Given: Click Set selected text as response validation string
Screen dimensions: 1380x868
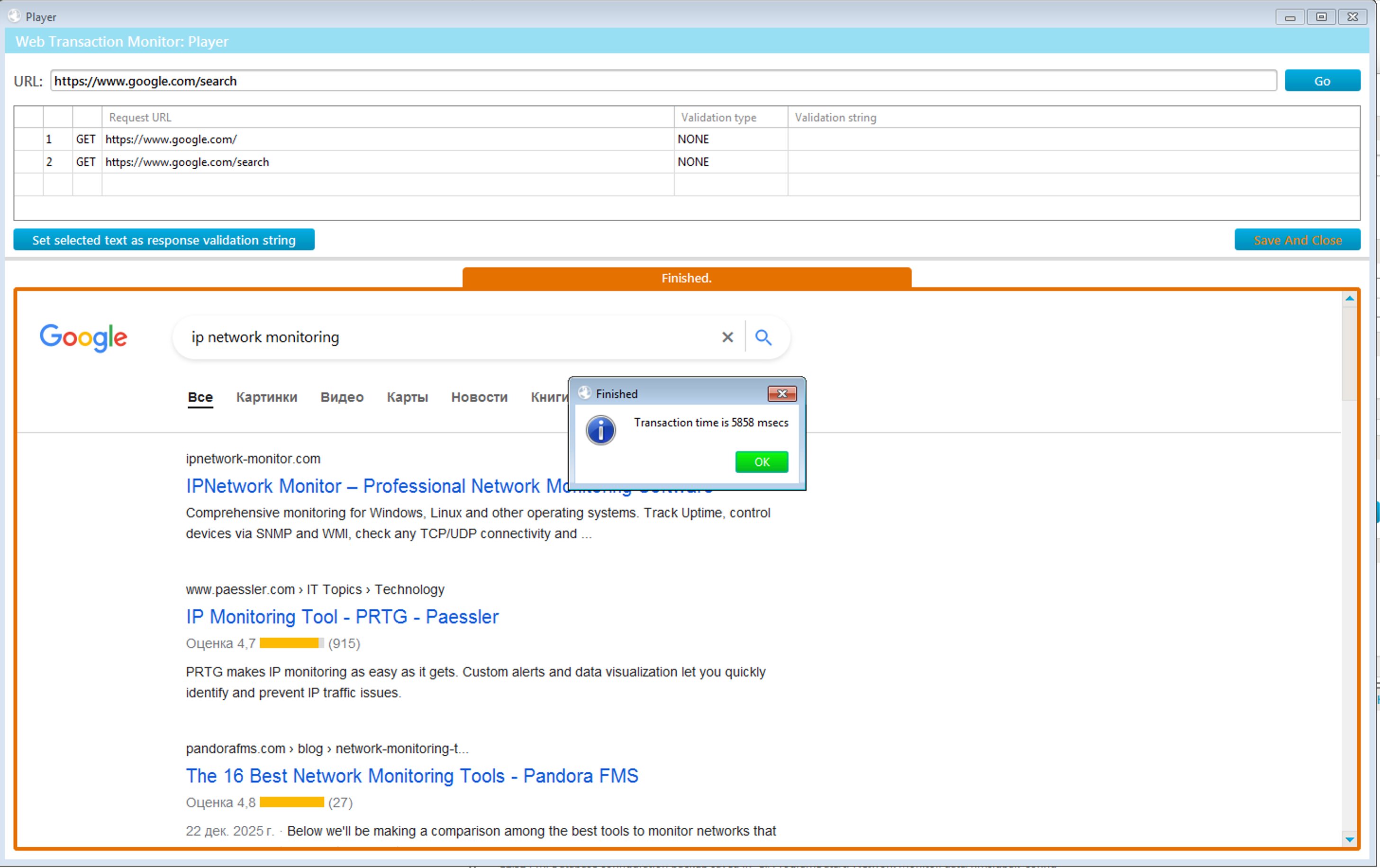Looking at the screenshot, I should 164,239.
